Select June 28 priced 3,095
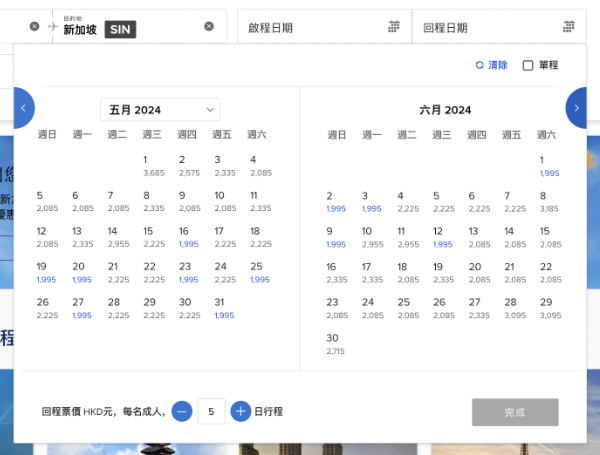 tap(515, 309)
